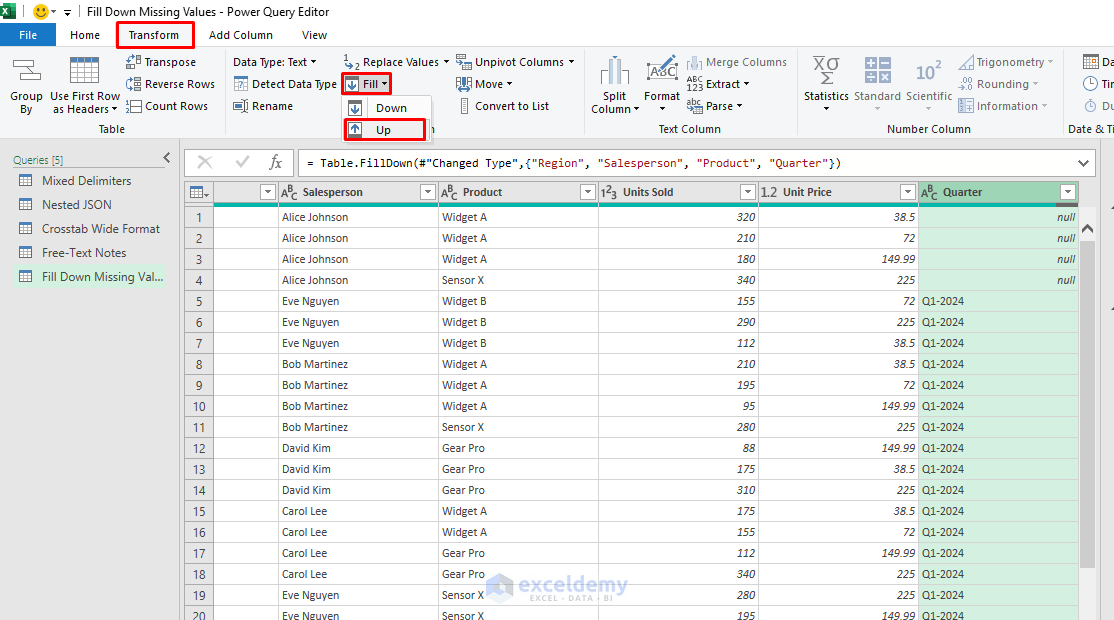1114x620 pixels.
Task: Select the Fill Down Missing Values query
Action: point(90,277)
